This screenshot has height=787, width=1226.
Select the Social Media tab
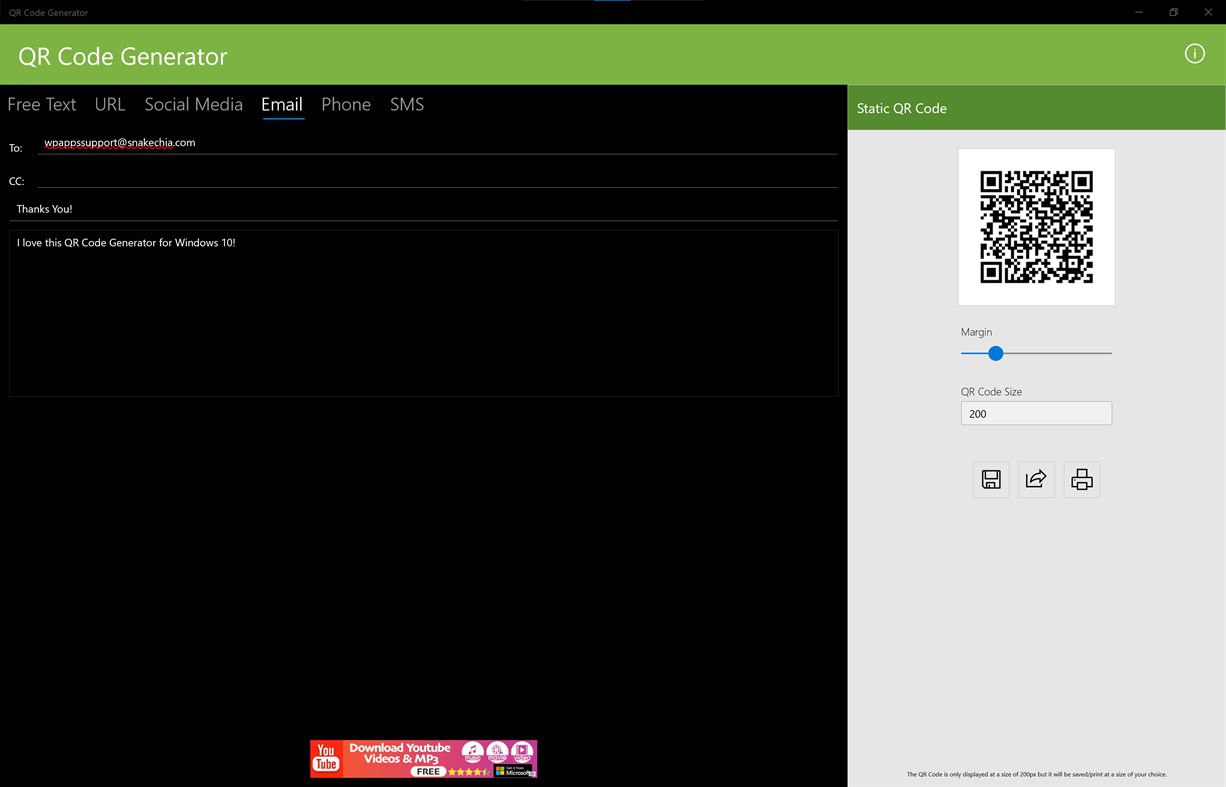(193, 104)
